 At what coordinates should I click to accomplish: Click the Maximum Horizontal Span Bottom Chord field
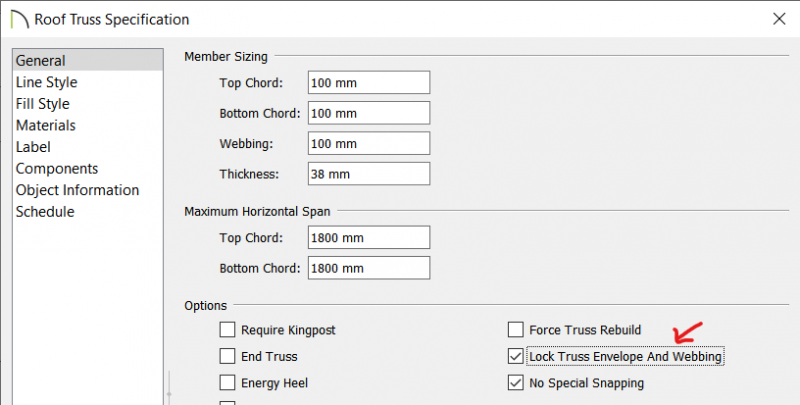click(369, 268)
